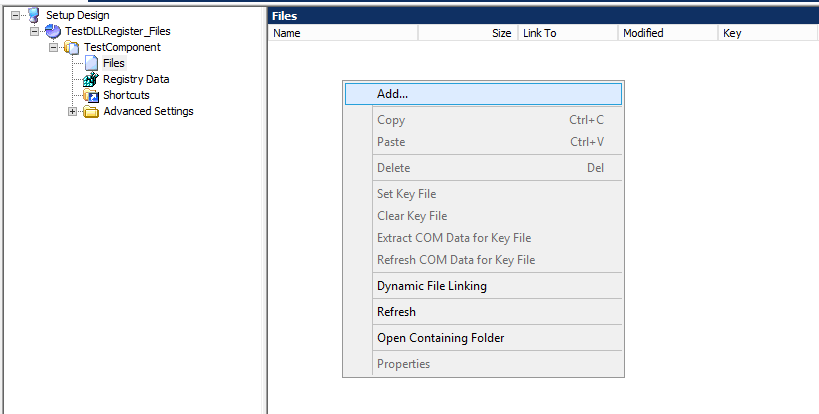Expand the Advanced Settings node
The width and height of the screenshot is (819, 414).
pyautogui.click(x=73, y=112)
